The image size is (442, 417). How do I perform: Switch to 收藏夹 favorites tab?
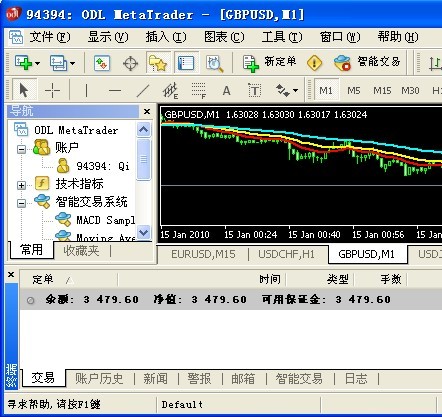81,251
